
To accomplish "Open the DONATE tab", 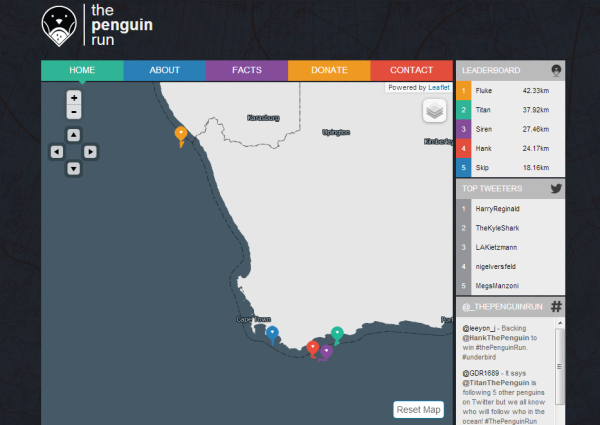I will tap(329, 70).
